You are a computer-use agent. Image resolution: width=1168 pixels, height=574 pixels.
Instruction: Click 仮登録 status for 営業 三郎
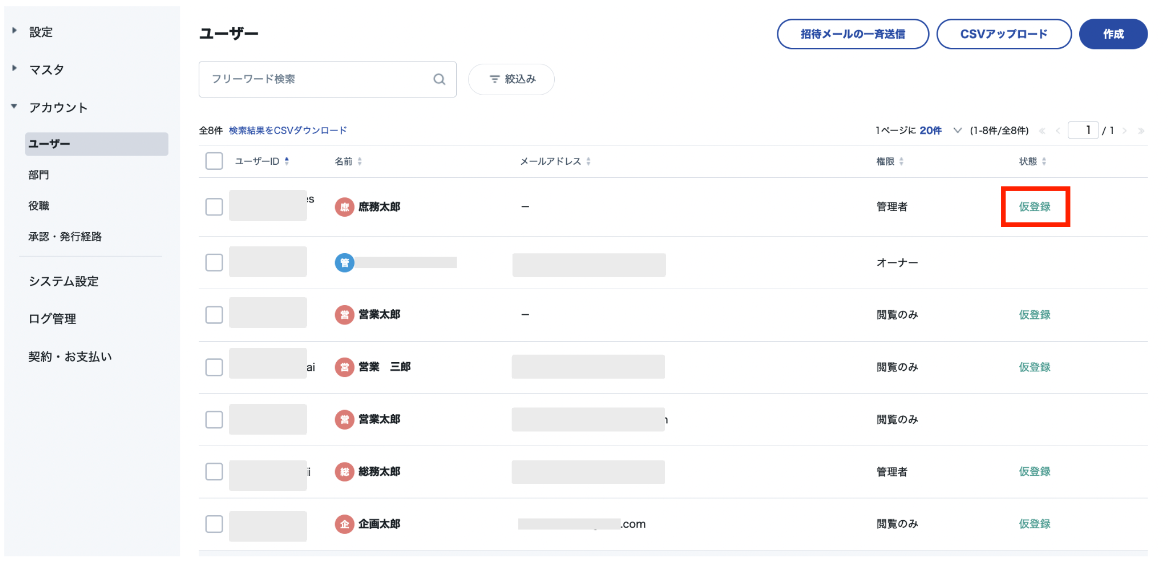[1035, 367]
